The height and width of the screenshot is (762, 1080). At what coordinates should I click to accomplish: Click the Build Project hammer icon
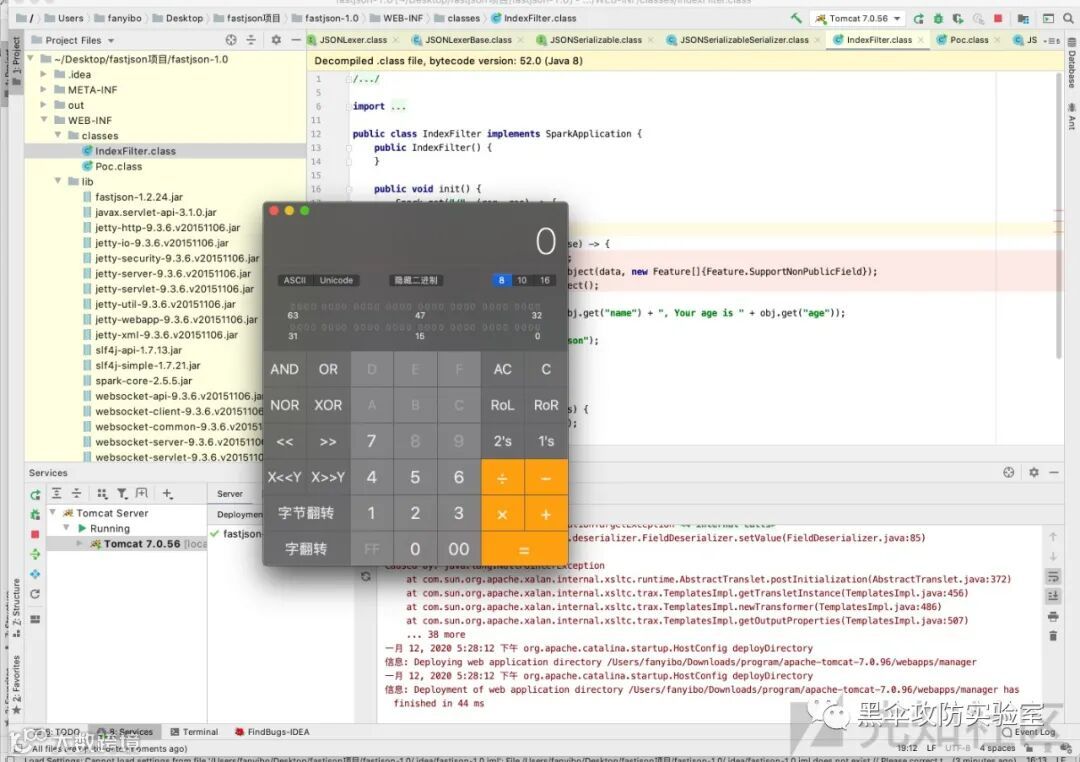[796, 19]
